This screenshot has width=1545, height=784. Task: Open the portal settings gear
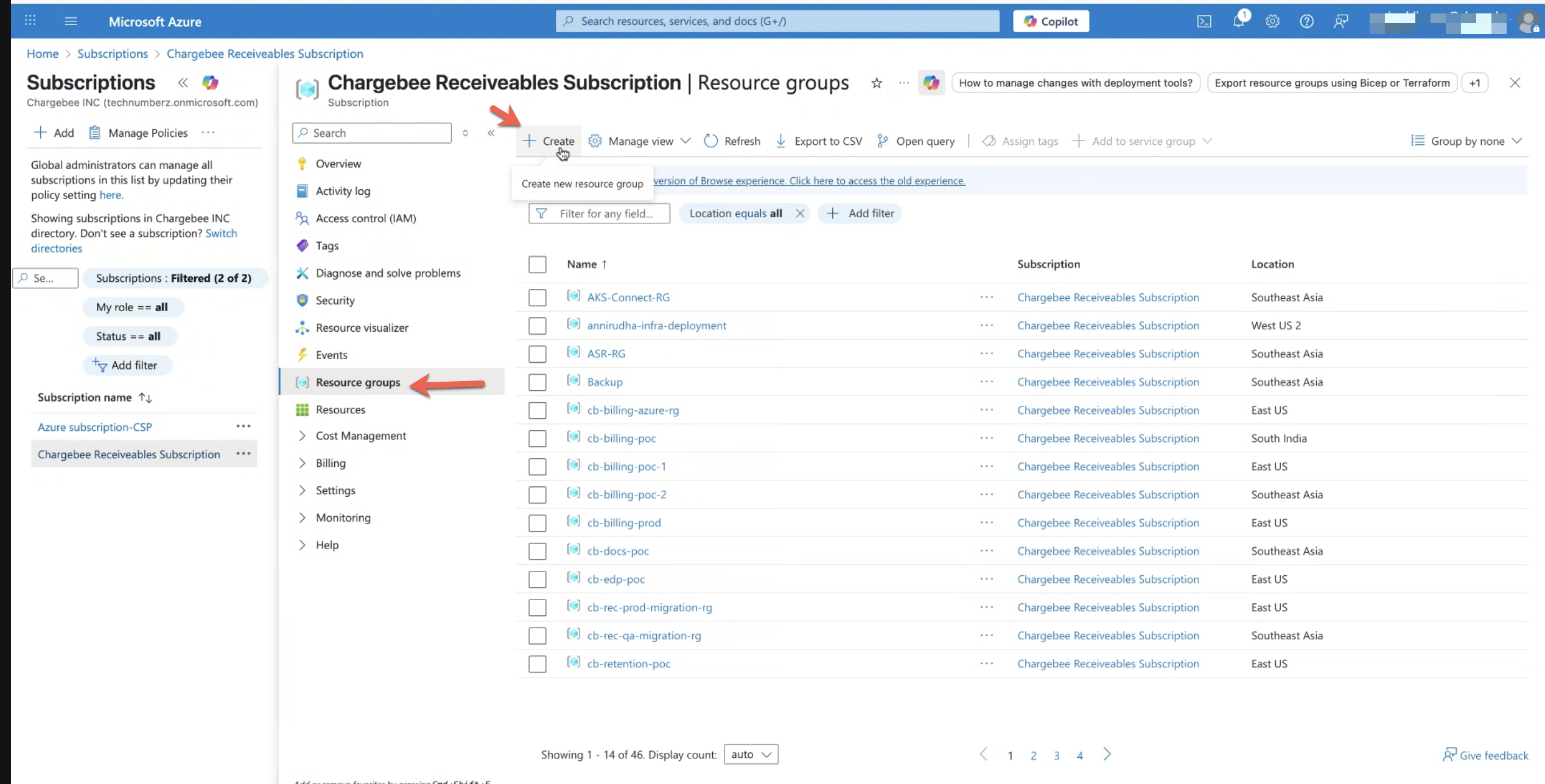[x=1272, y=21]
